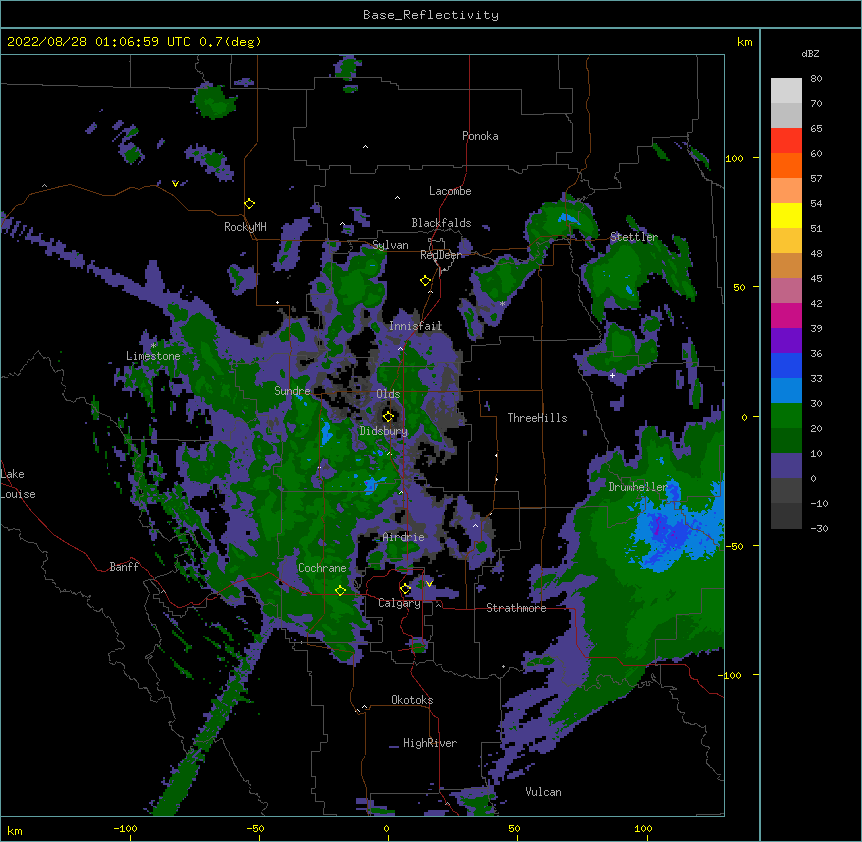Click the Blackfalds town label
Screen dimensions: 862x842
[441, 223]
